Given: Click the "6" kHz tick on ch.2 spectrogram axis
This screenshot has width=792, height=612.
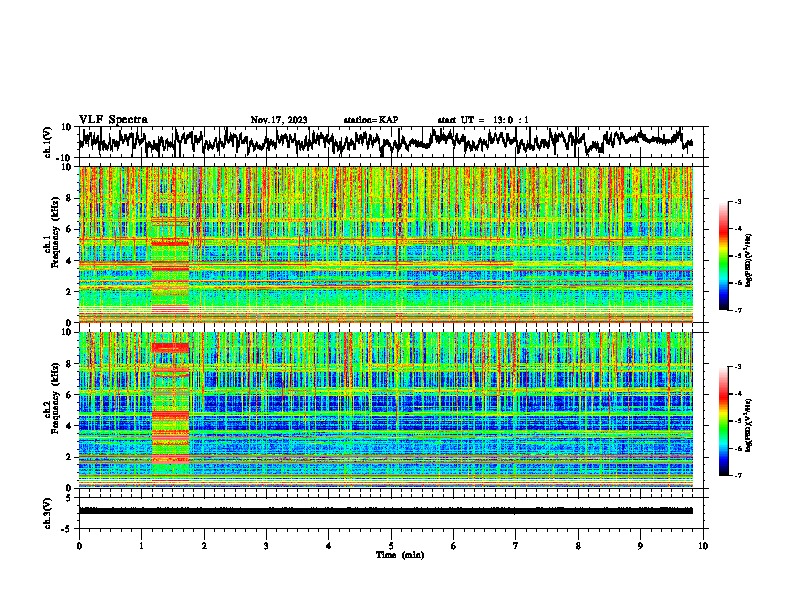Looking at the screenshot, I should 70,394.
